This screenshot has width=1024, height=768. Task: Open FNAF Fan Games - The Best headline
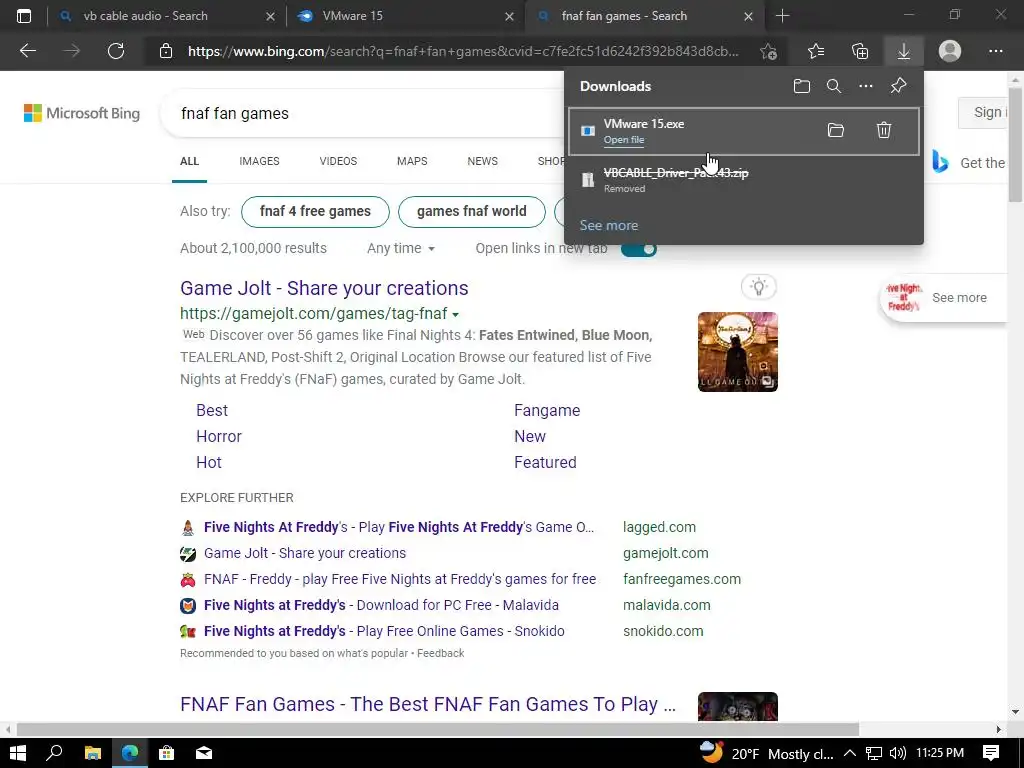(428, 705)
